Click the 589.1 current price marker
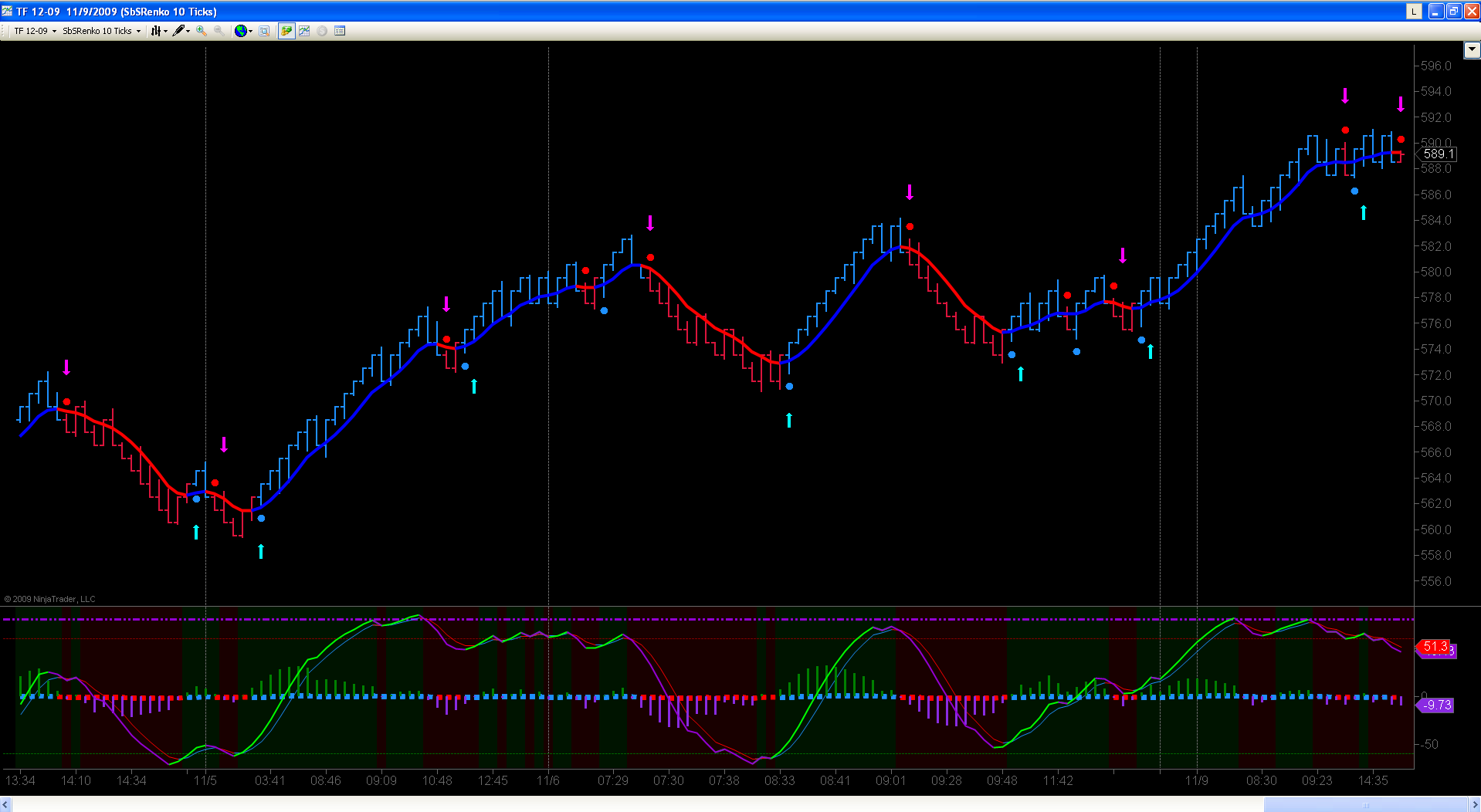1481x812 pixels. pyautogui.click(x=1438, y=154)
